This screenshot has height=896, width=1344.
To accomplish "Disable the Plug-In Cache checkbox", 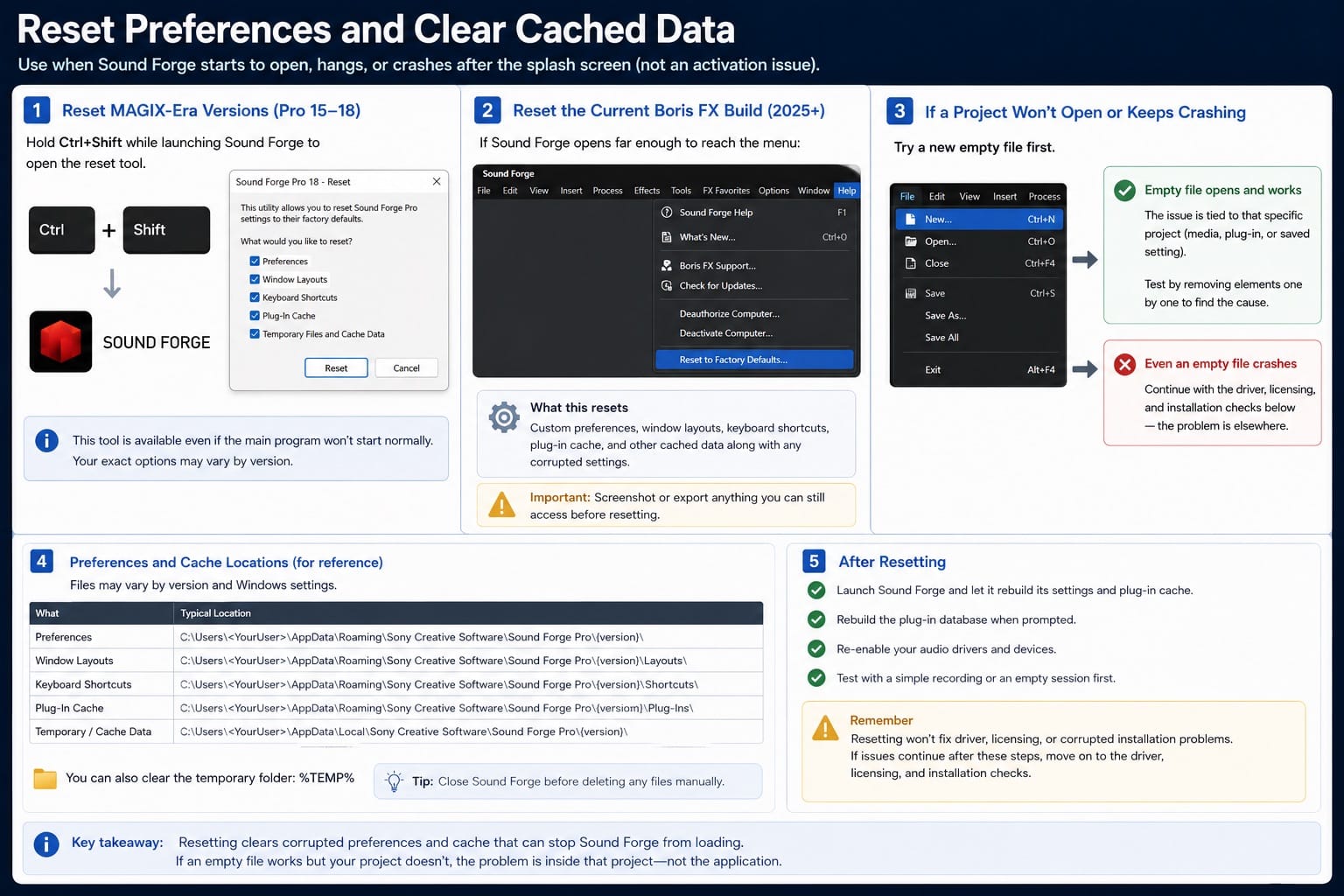I will click(255, 316).
